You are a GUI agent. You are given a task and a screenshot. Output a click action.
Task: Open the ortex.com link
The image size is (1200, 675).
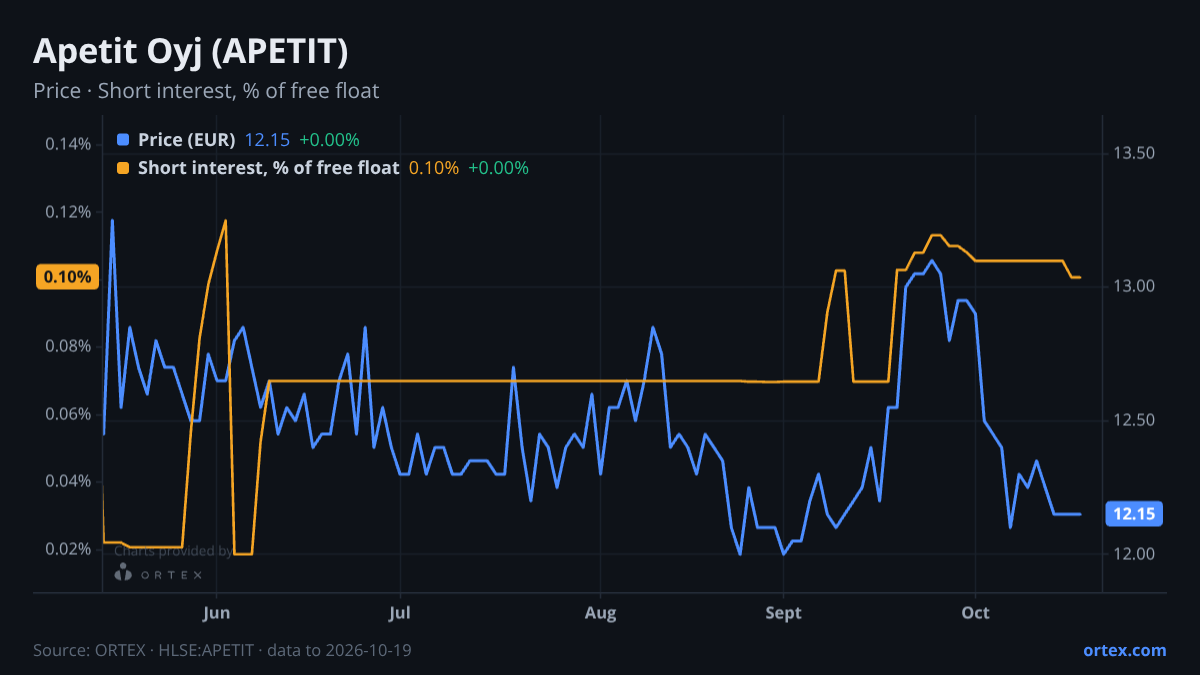coord(1124,650)
